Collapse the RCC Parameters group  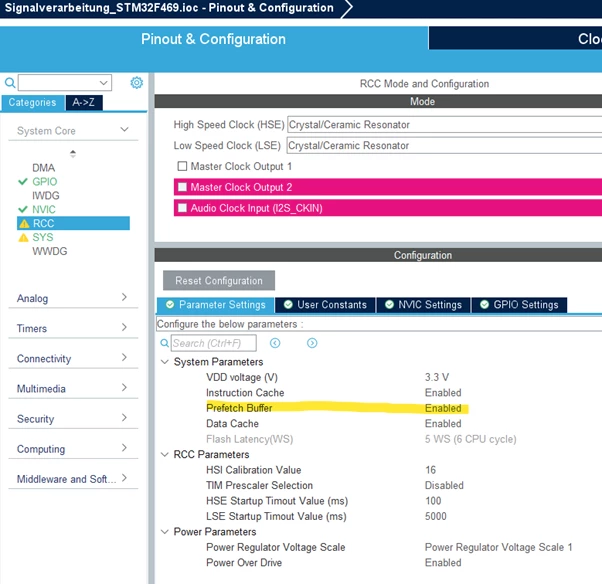(165, 454)
